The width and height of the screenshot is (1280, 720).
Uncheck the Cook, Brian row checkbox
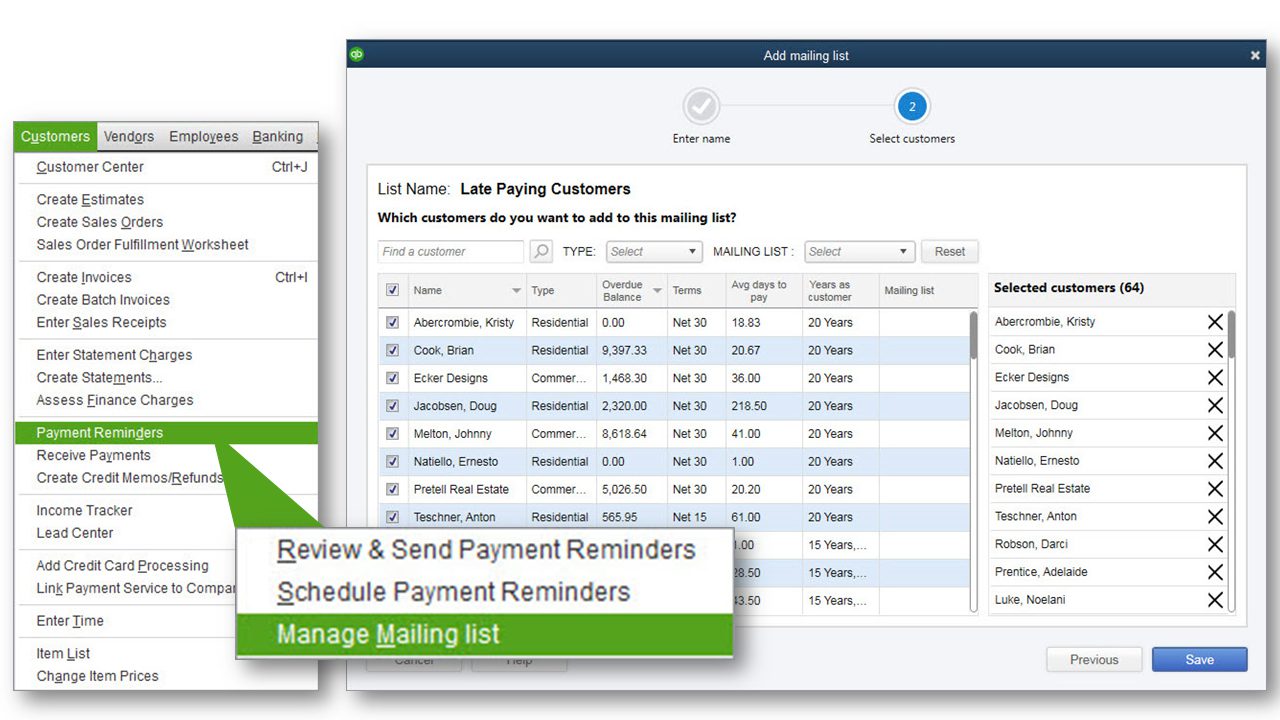(x=392, y=350)
